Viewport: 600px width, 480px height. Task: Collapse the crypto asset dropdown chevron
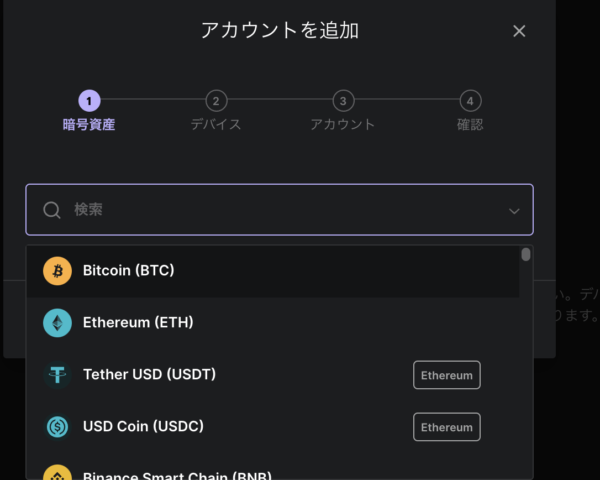pyautogui.click(x=514, y=211)
